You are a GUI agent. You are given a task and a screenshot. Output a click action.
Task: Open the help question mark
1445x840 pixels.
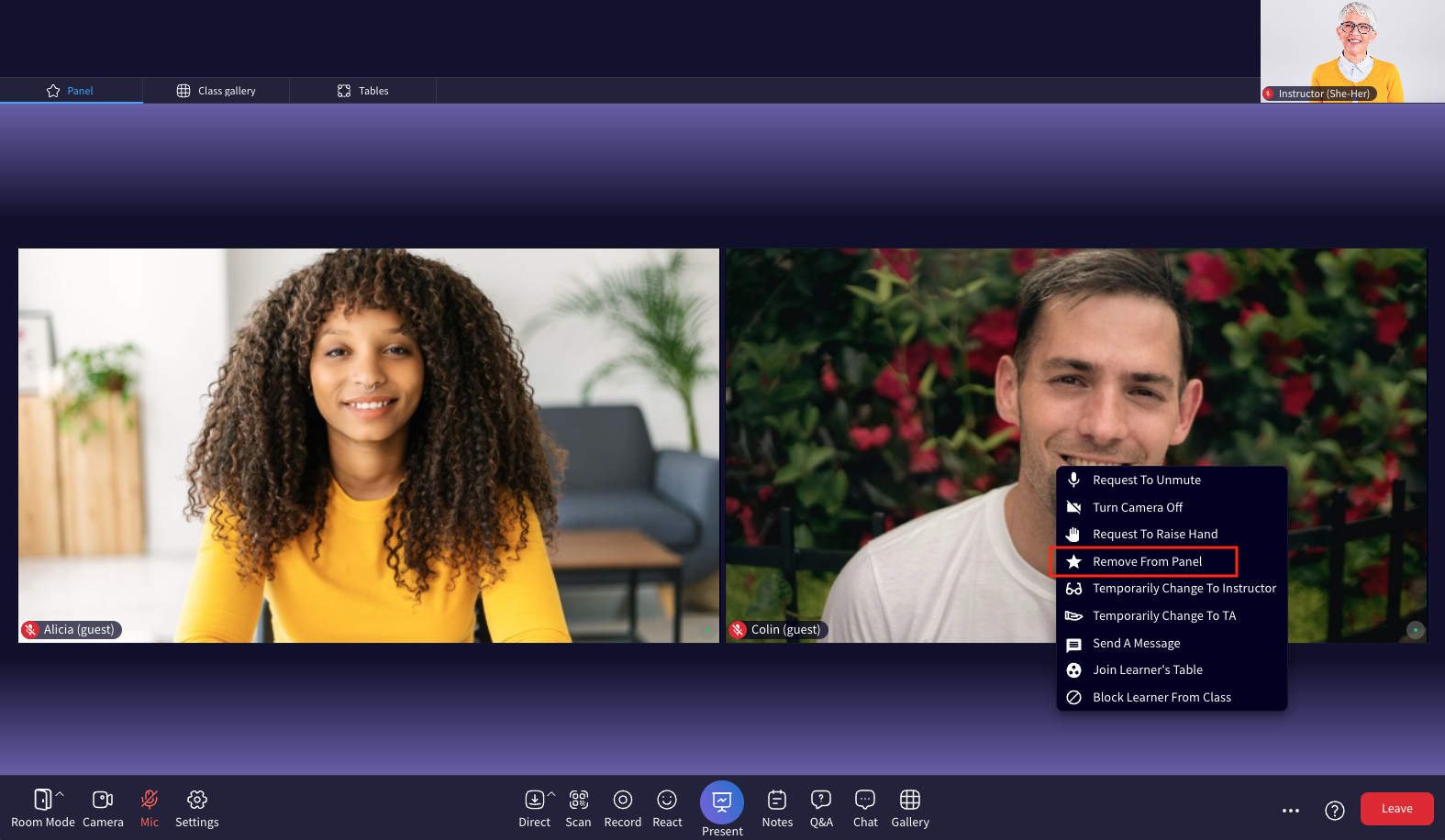pyautogui.click(x=1335, y=810)
